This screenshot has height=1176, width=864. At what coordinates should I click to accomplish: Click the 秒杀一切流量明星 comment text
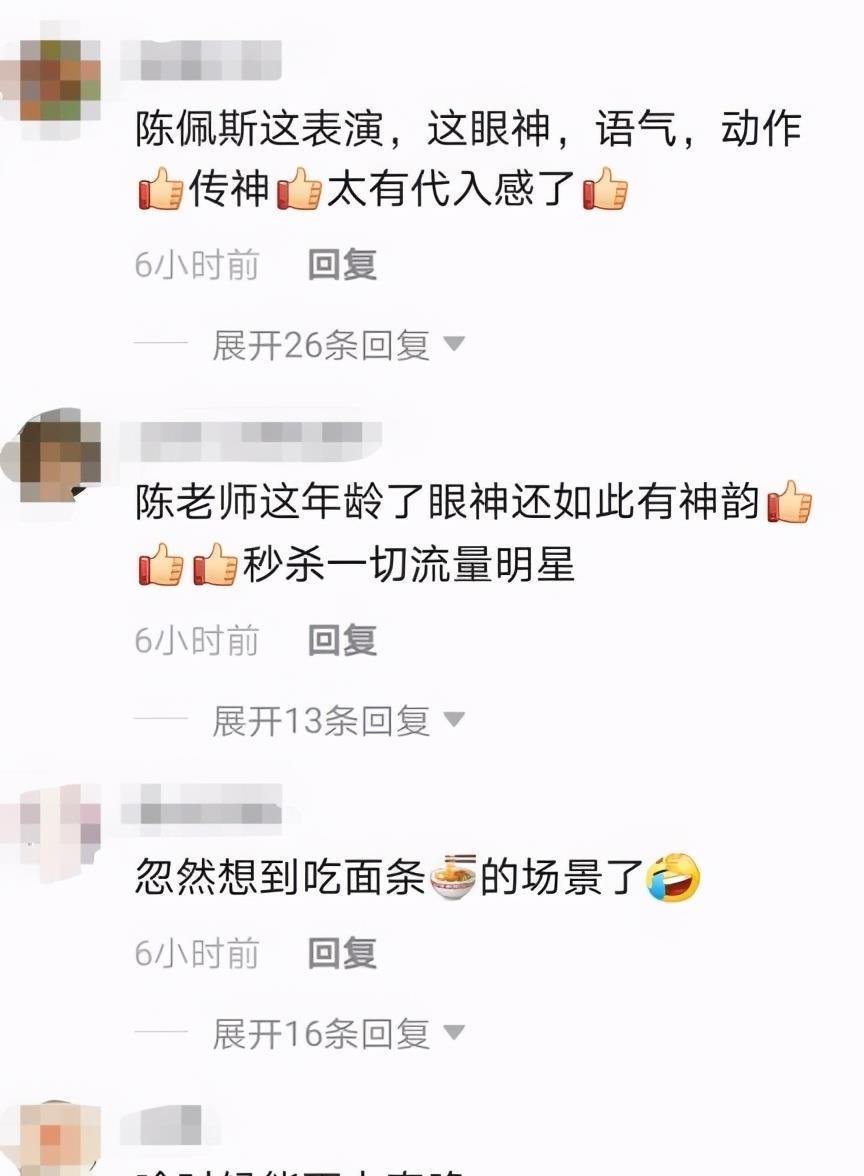point(408,564)
